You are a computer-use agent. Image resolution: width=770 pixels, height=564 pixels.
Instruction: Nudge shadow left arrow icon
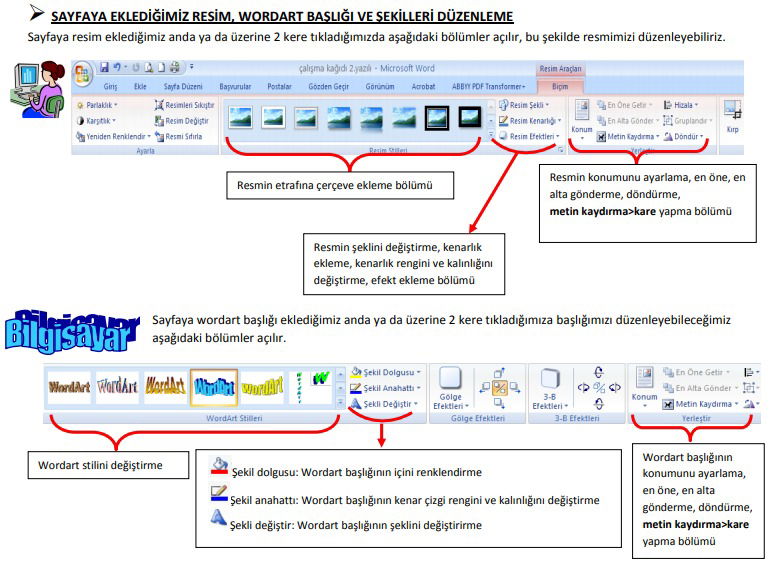point(484,388)
